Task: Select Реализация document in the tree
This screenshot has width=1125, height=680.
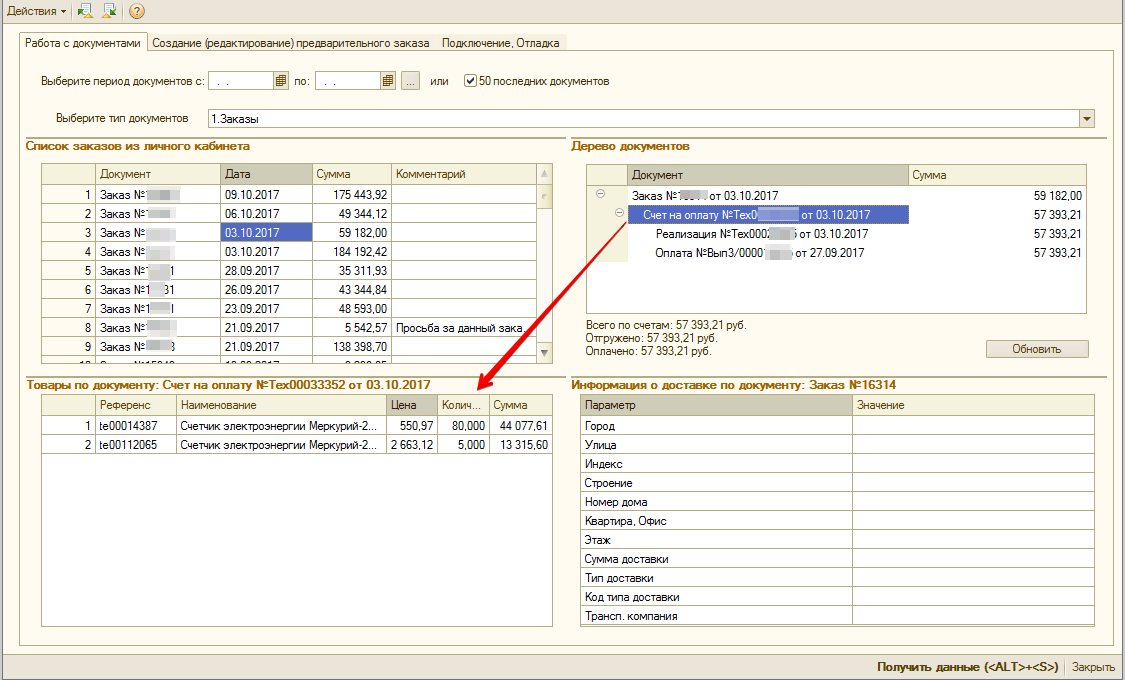Action: tap(762, 234)
